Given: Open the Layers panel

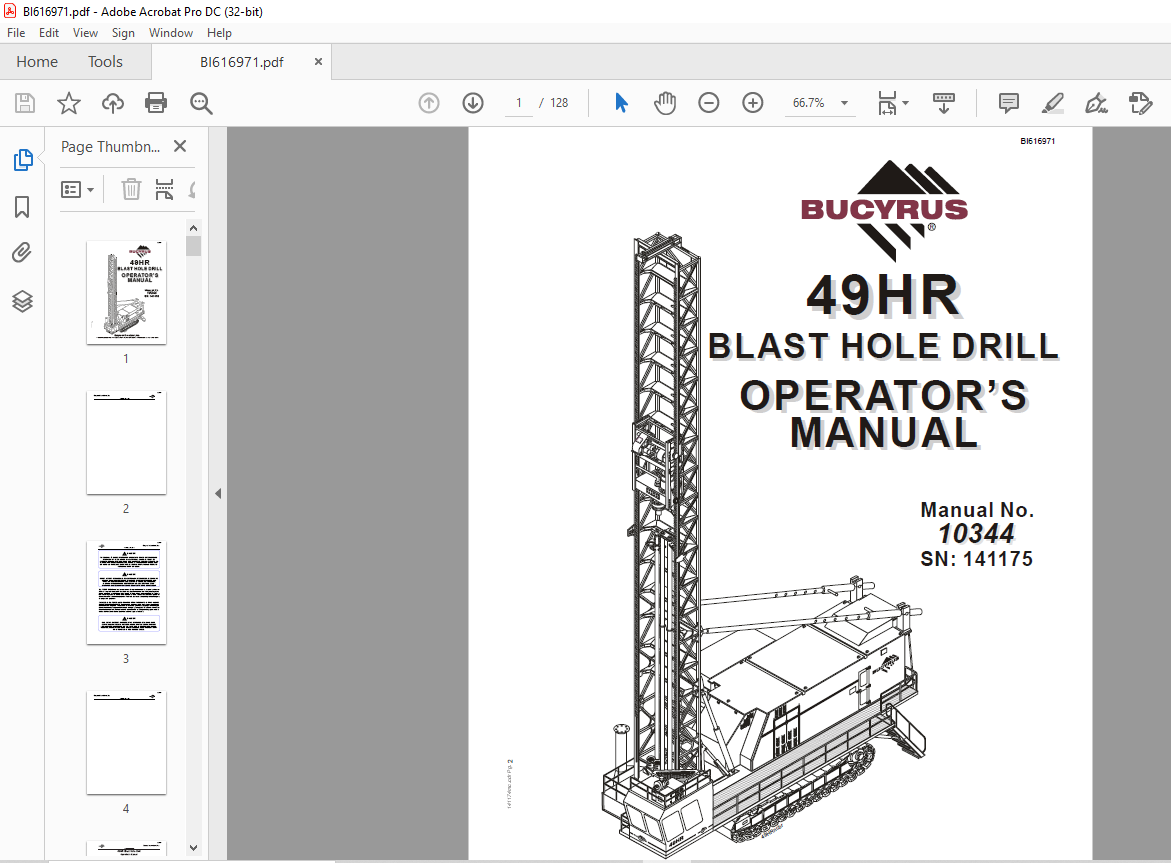Looking at the screenshot, I should coord(22,301).
